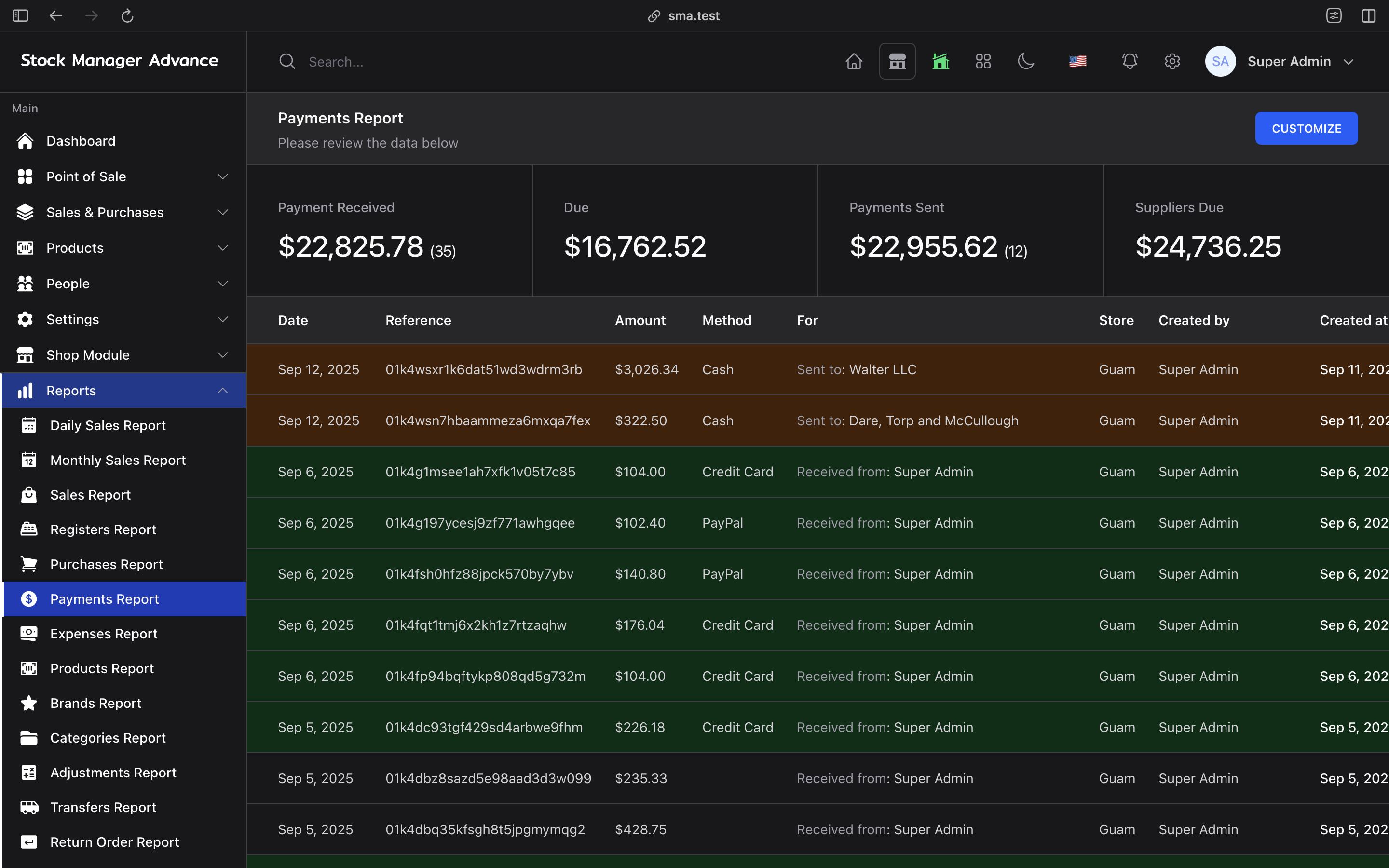1389x868 pixels.
Task: Toggle dark mode with the moon icon
Action: tap(1026, 61)
